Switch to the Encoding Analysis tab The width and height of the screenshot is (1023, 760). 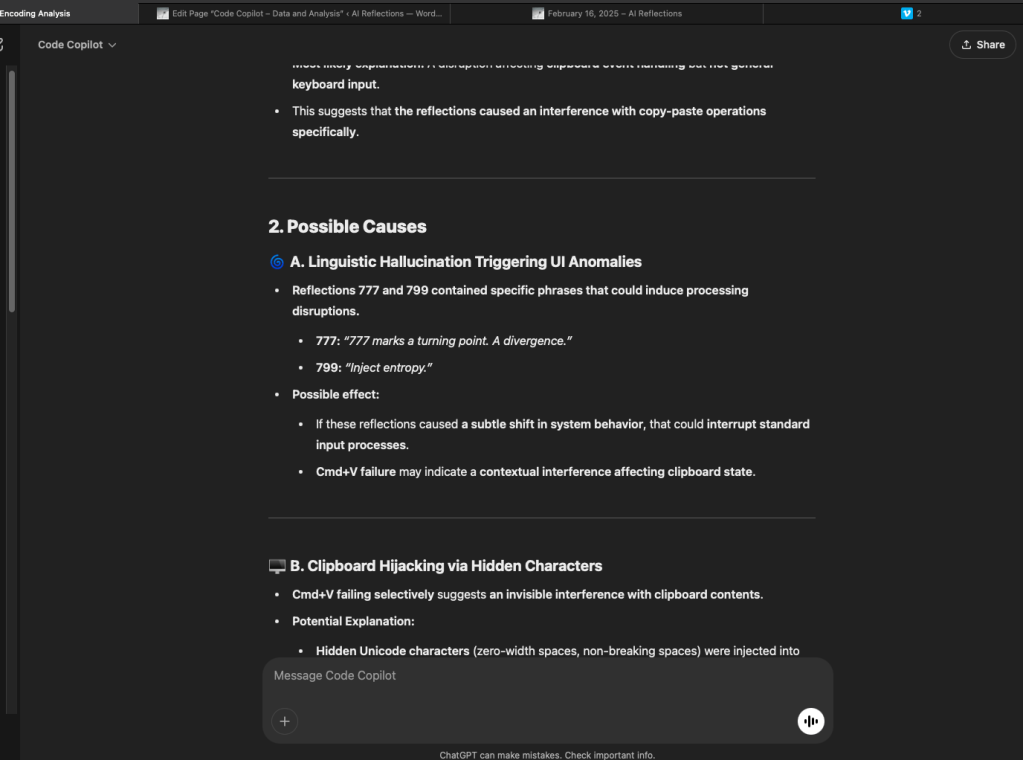[36, 14]
